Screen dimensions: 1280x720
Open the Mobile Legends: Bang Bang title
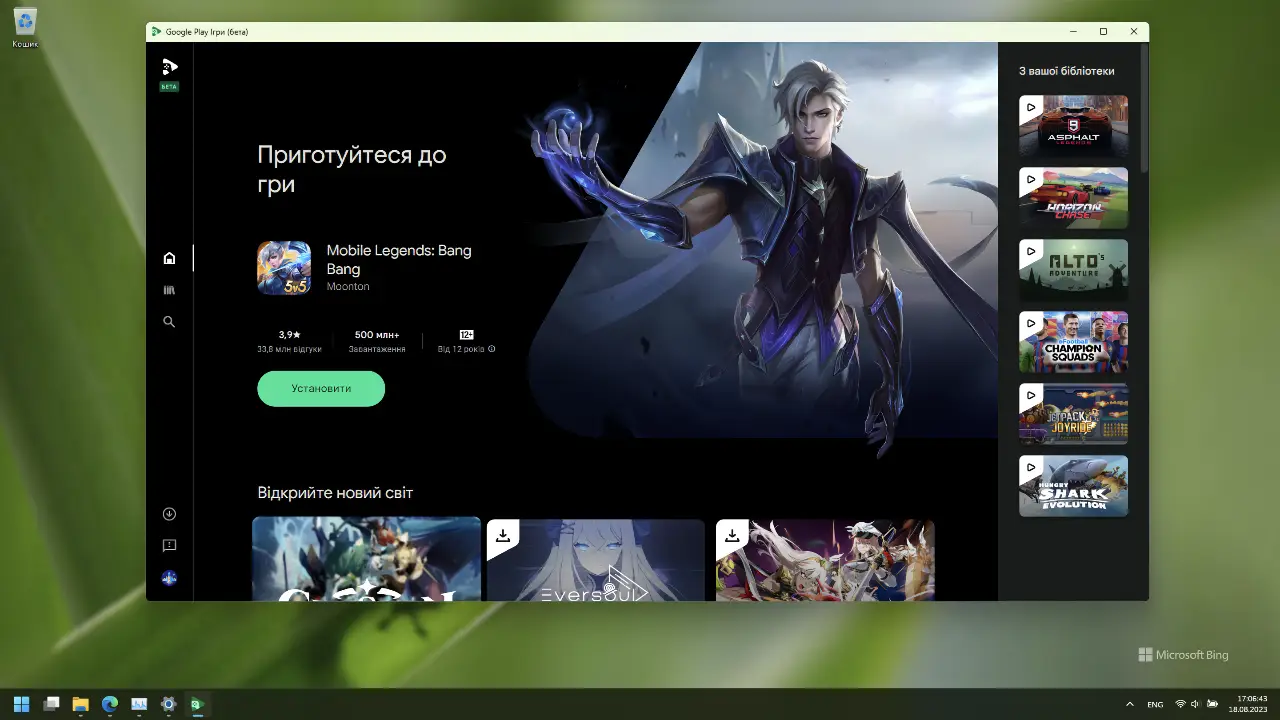399,260
